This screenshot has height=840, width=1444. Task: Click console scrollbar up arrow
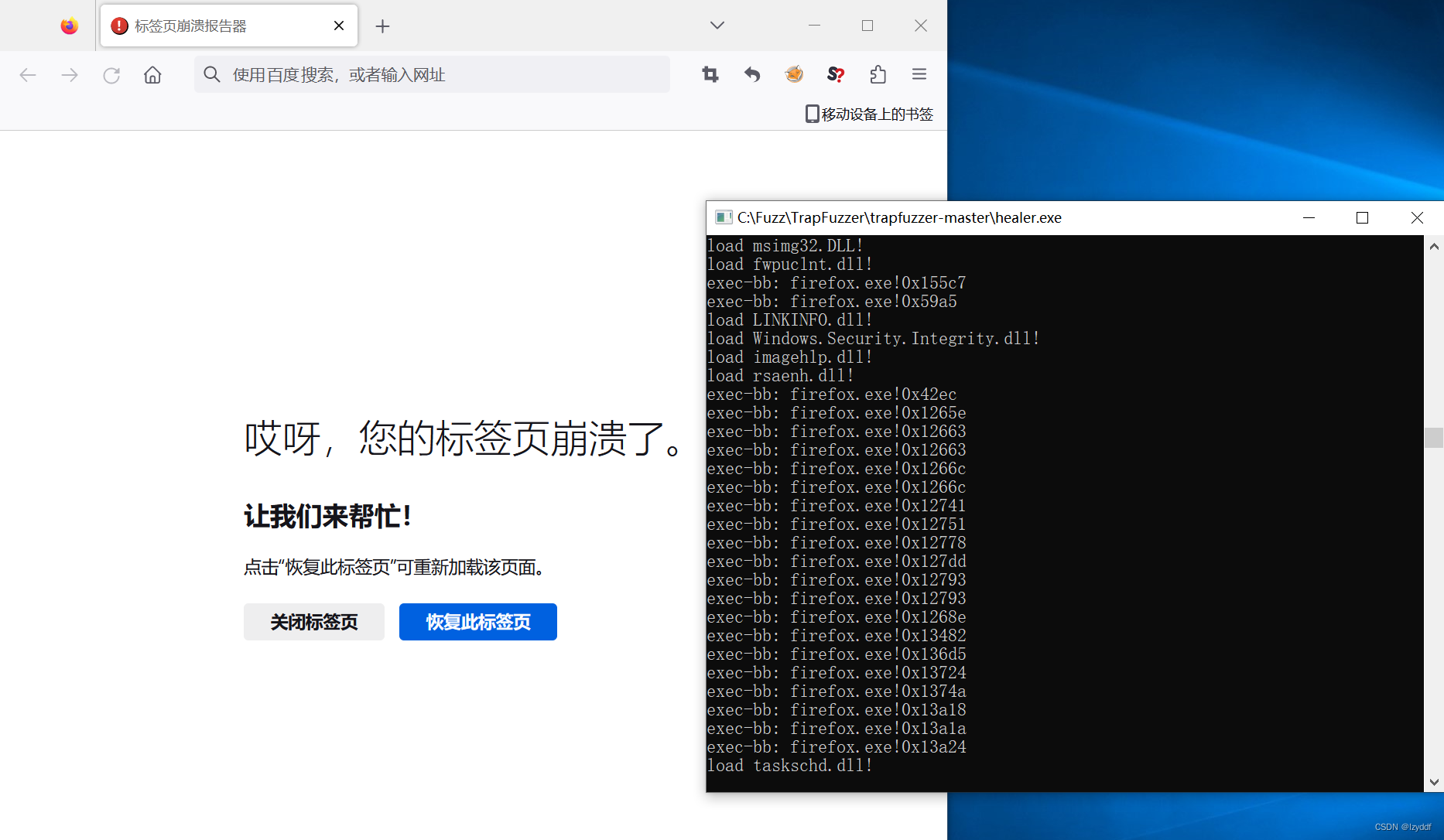click(x=1434, y=247)
